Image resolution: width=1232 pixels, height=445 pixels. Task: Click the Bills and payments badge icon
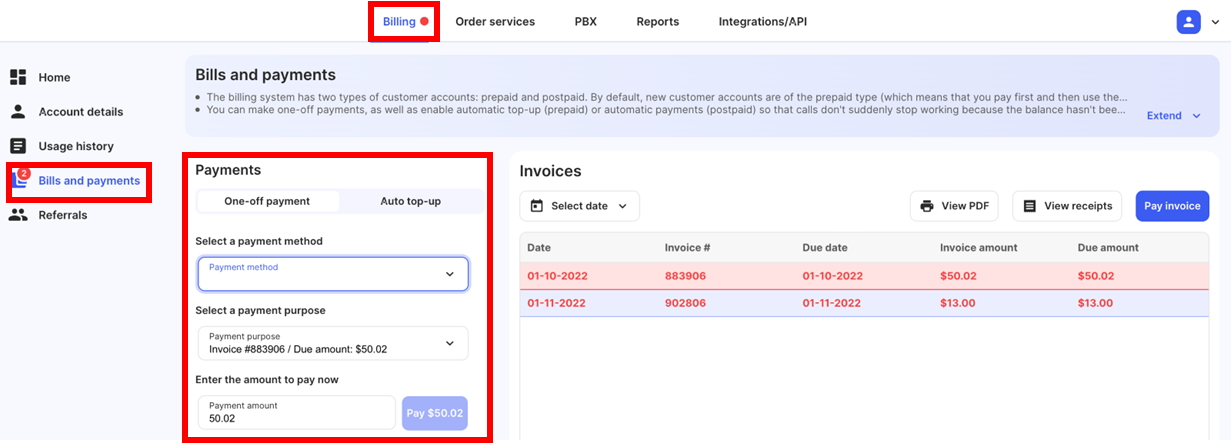(x=20, y=180)
